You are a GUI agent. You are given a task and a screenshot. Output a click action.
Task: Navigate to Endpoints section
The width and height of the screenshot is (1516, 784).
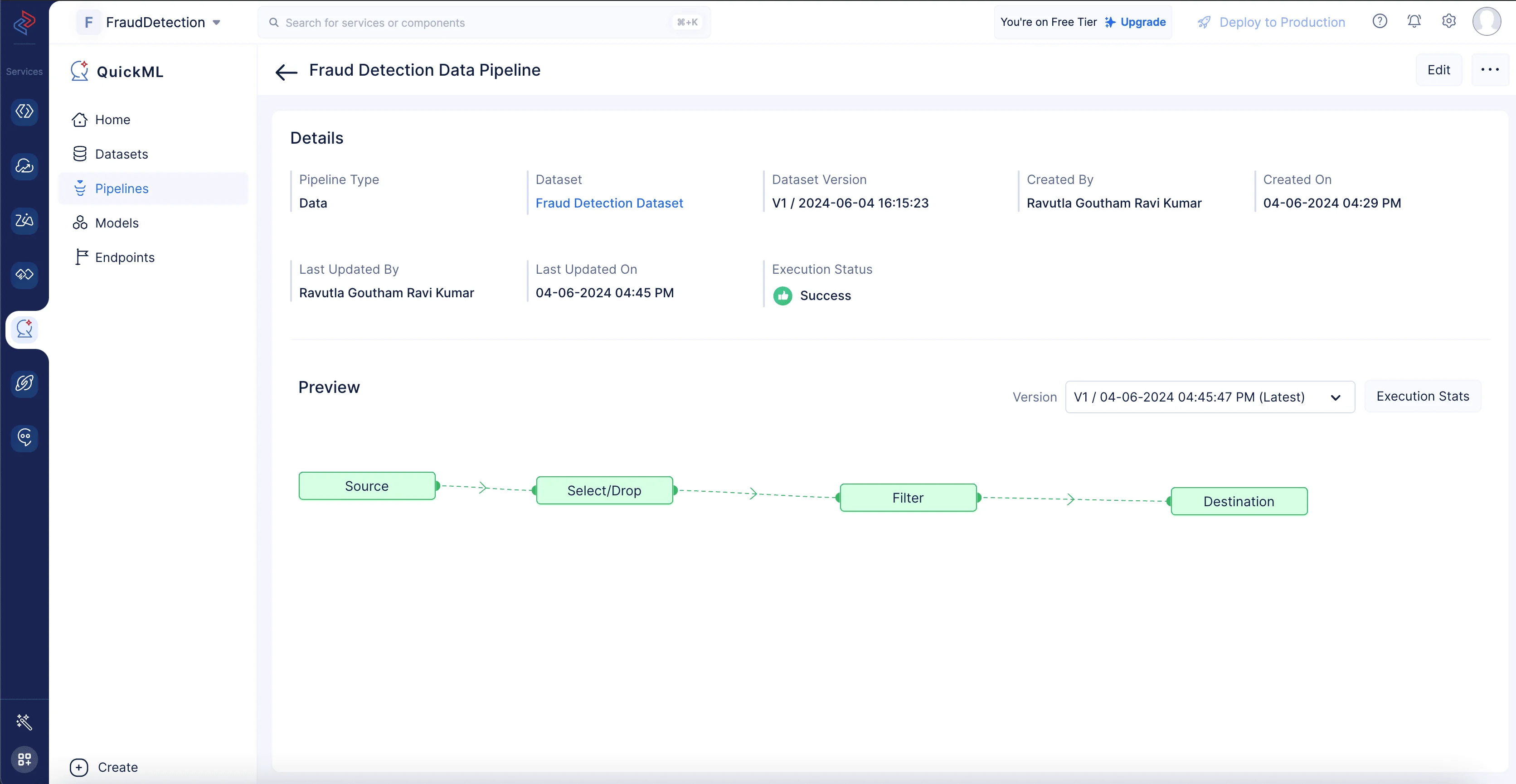(125, 257)
